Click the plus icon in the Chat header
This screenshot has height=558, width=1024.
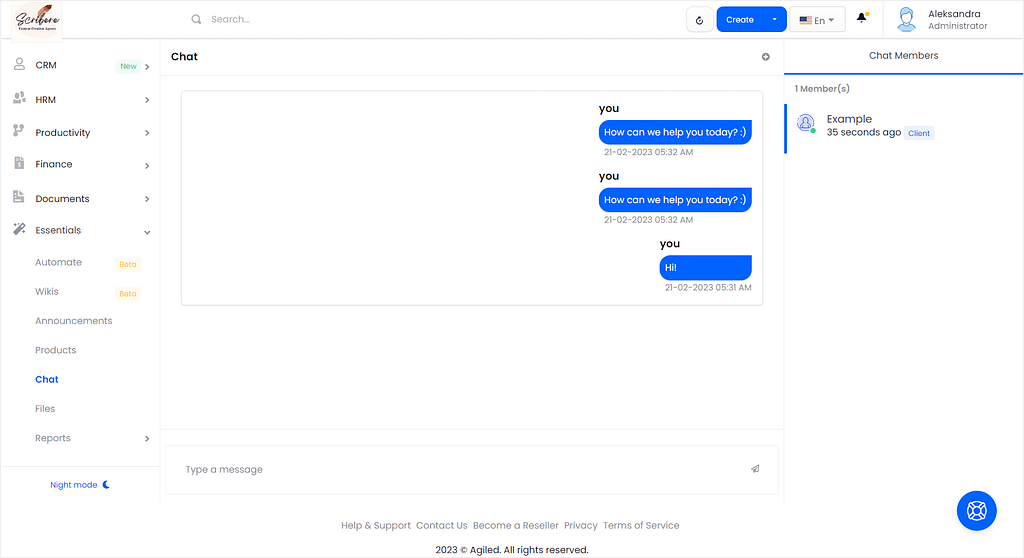click(765, 57)
